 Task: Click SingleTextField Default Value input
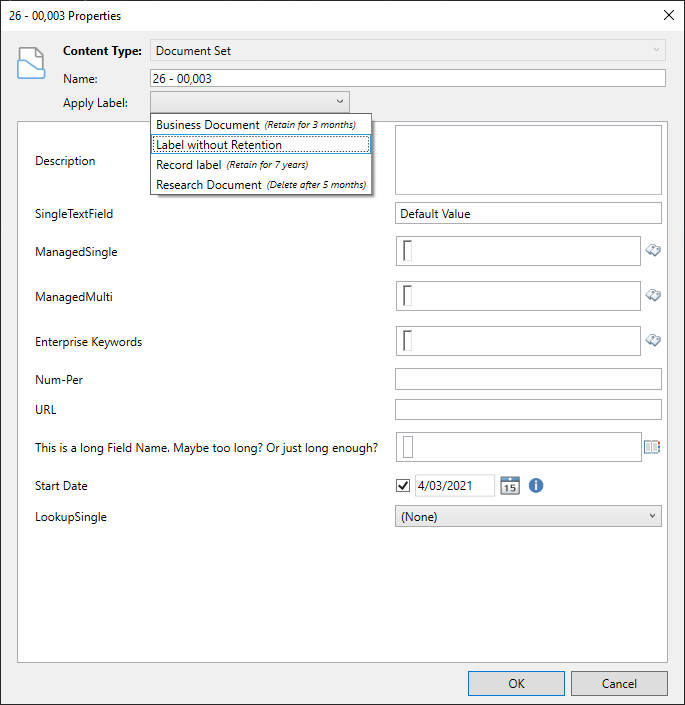pyautogui.click(x=528, y=213)
